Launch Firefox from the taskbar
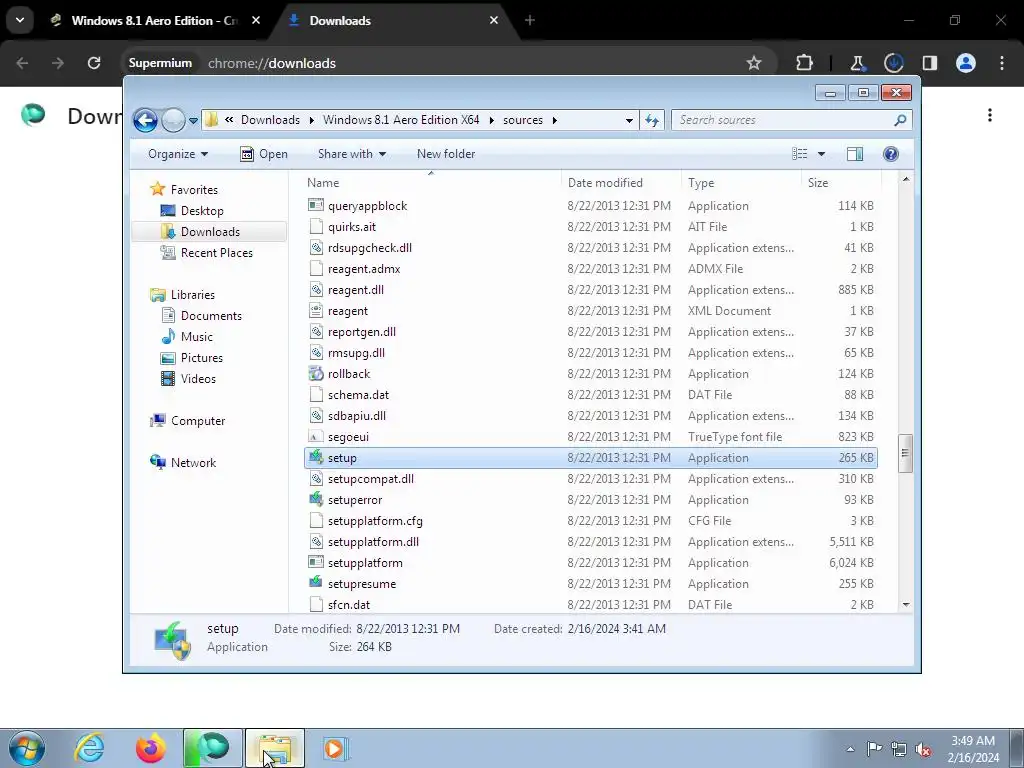 coord(150,748)
